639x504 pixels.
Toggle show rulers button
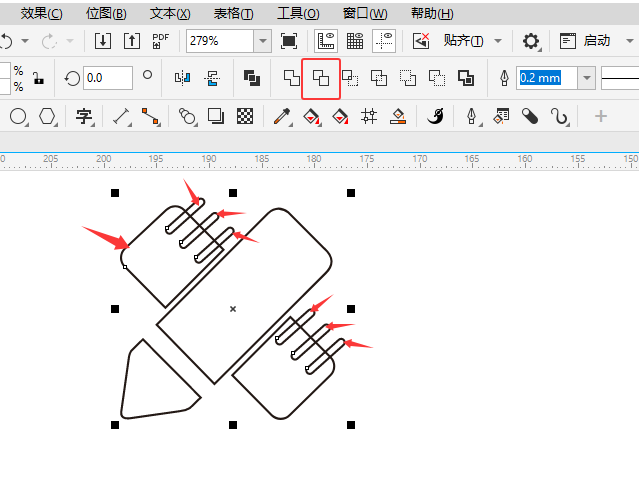click(x=325, y=41)
